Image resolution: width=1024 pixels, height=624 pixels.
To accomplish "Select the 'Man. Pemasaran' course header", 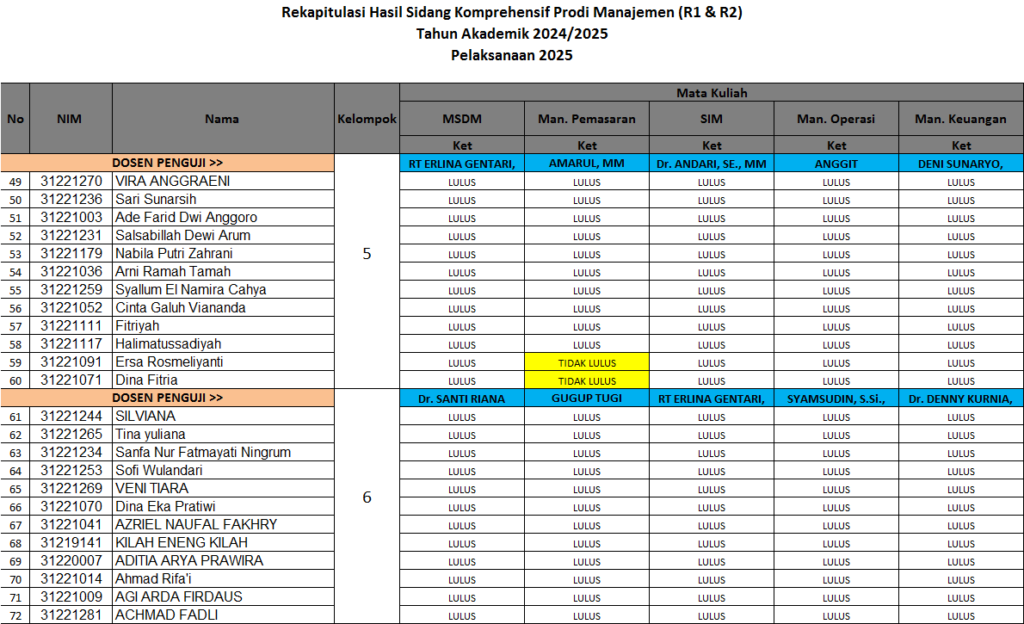I will [586, 119].
